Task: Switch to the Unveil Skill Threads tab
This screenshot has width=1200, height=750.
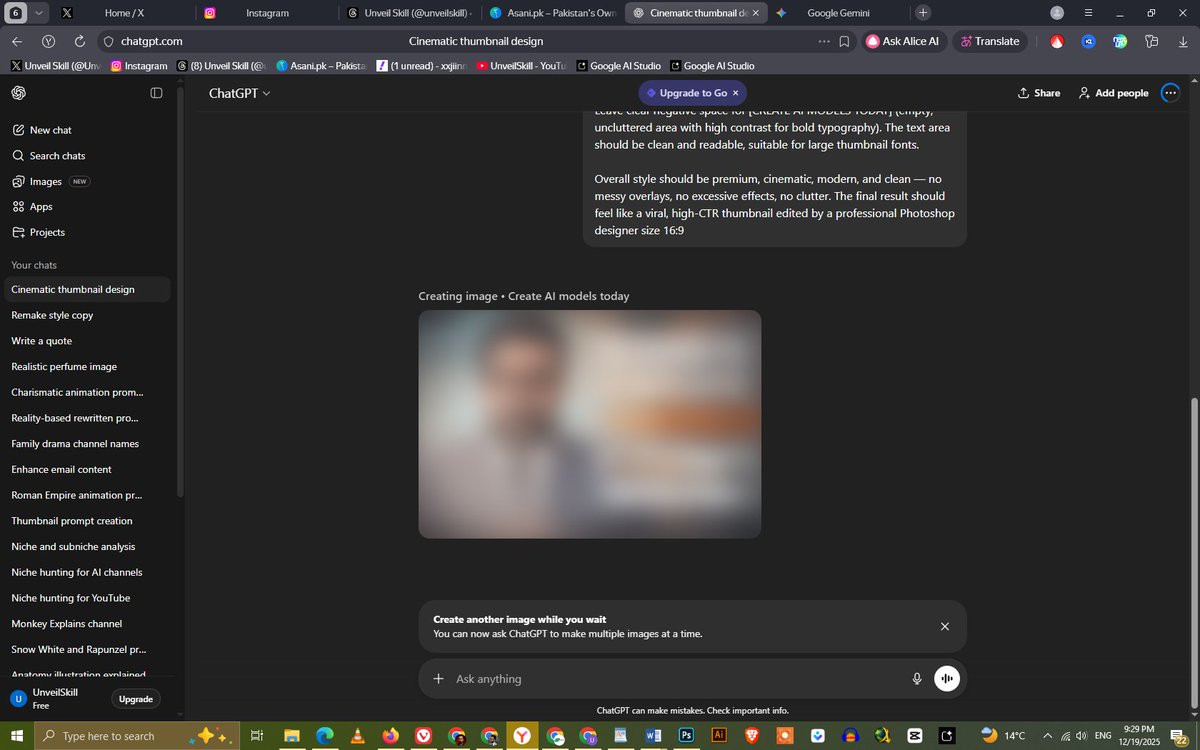Action: coord(408,13)
